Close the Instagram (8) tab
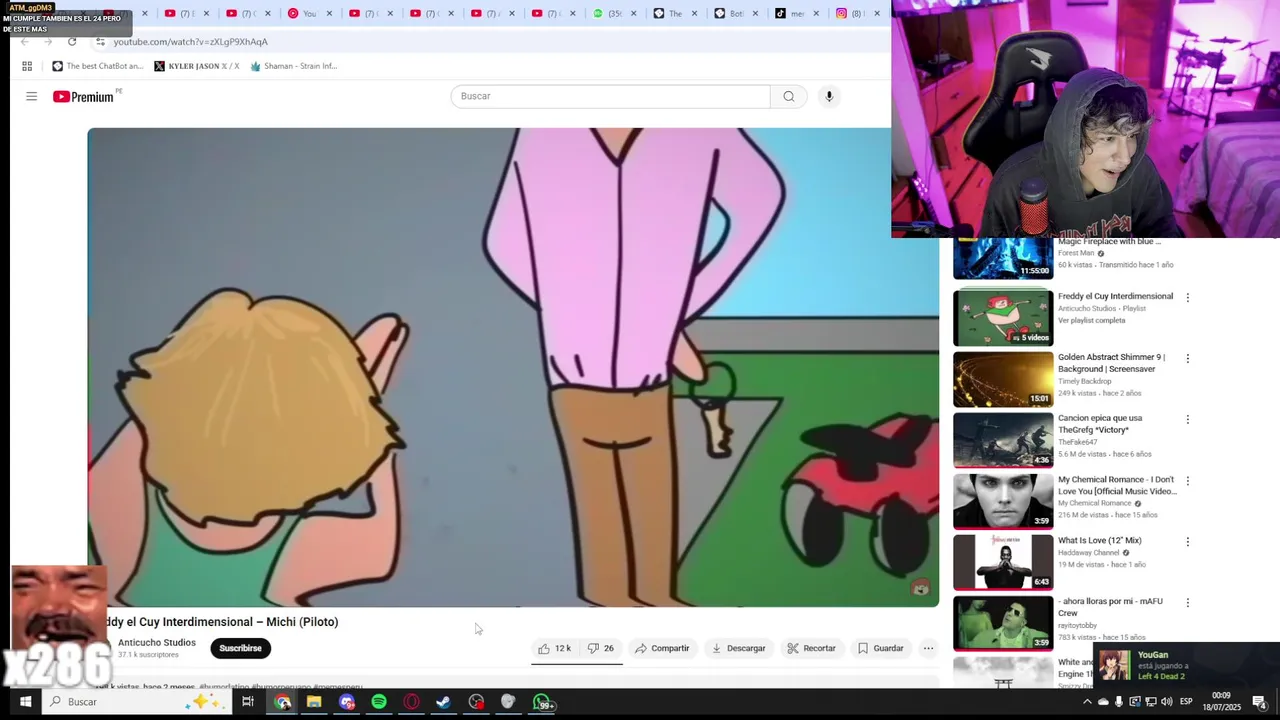The height and width of the screenshot is (720, 1280). click(877, 13)
